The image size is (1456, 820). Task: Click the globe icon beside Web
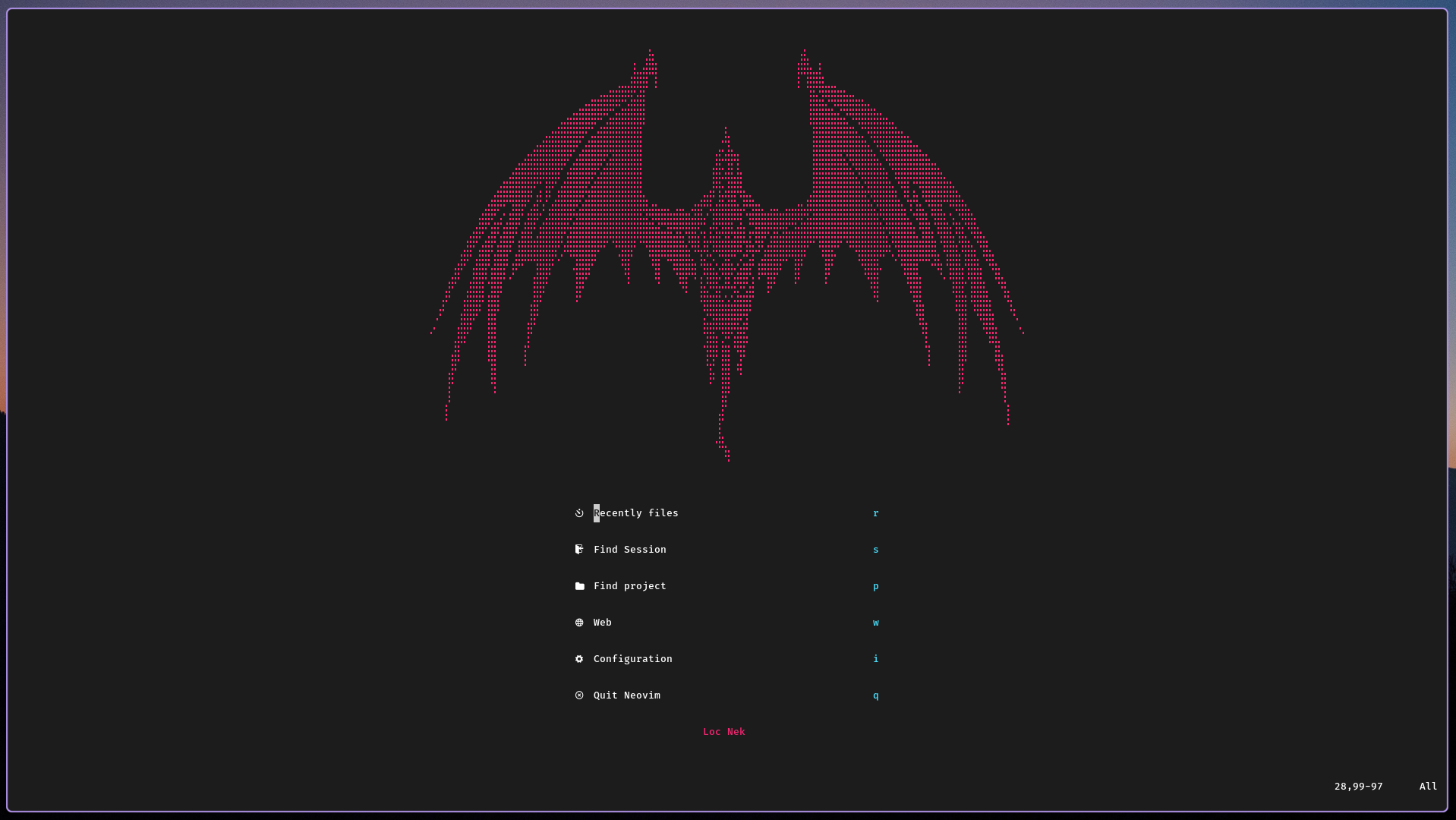pyautogui.click(x=579, y=623)
